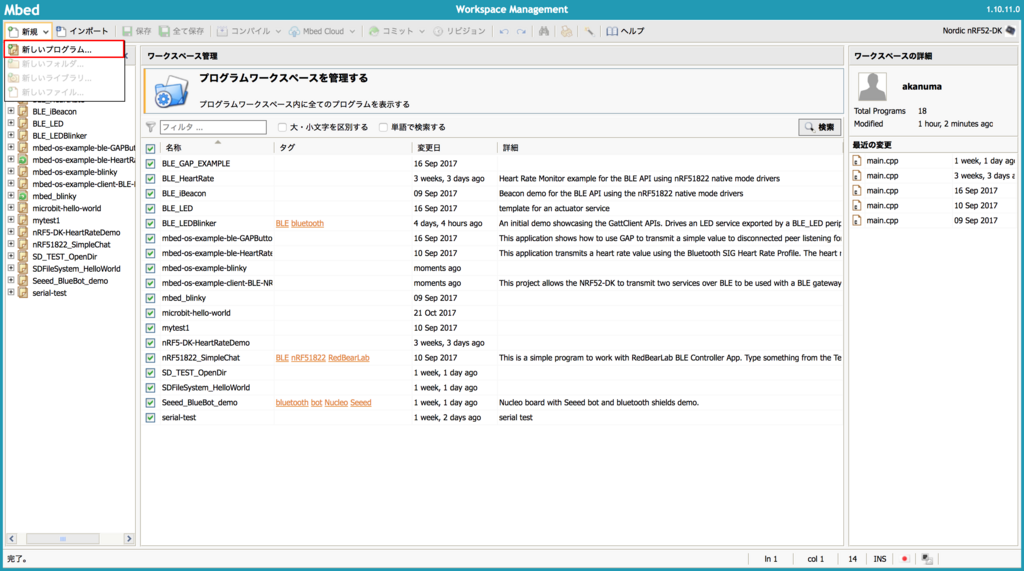The image size is (1024, 571).
Task: Open the コミット dropdown arrow
Action: pyautogui.click(x=422, y=31)
